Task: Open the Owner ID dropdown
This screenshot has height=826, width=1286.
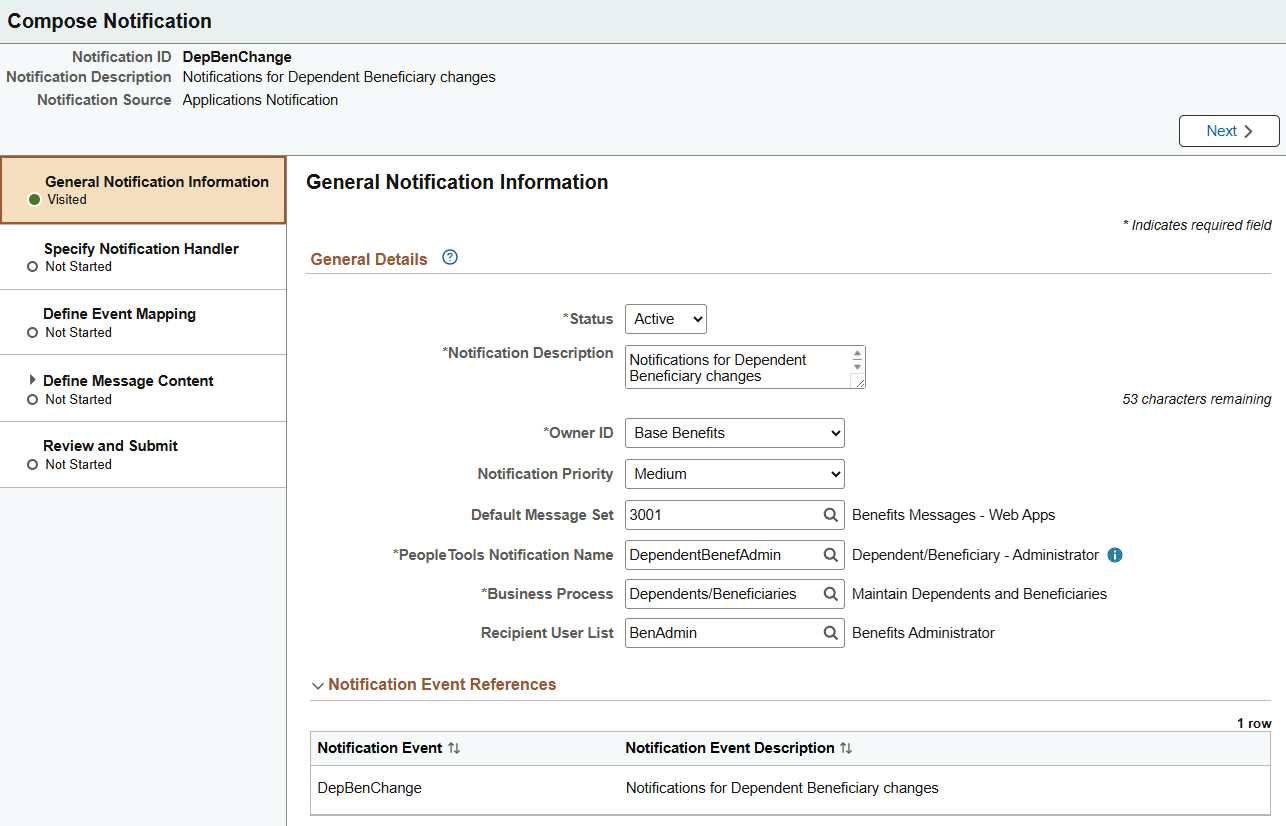Action: (734, 432)
